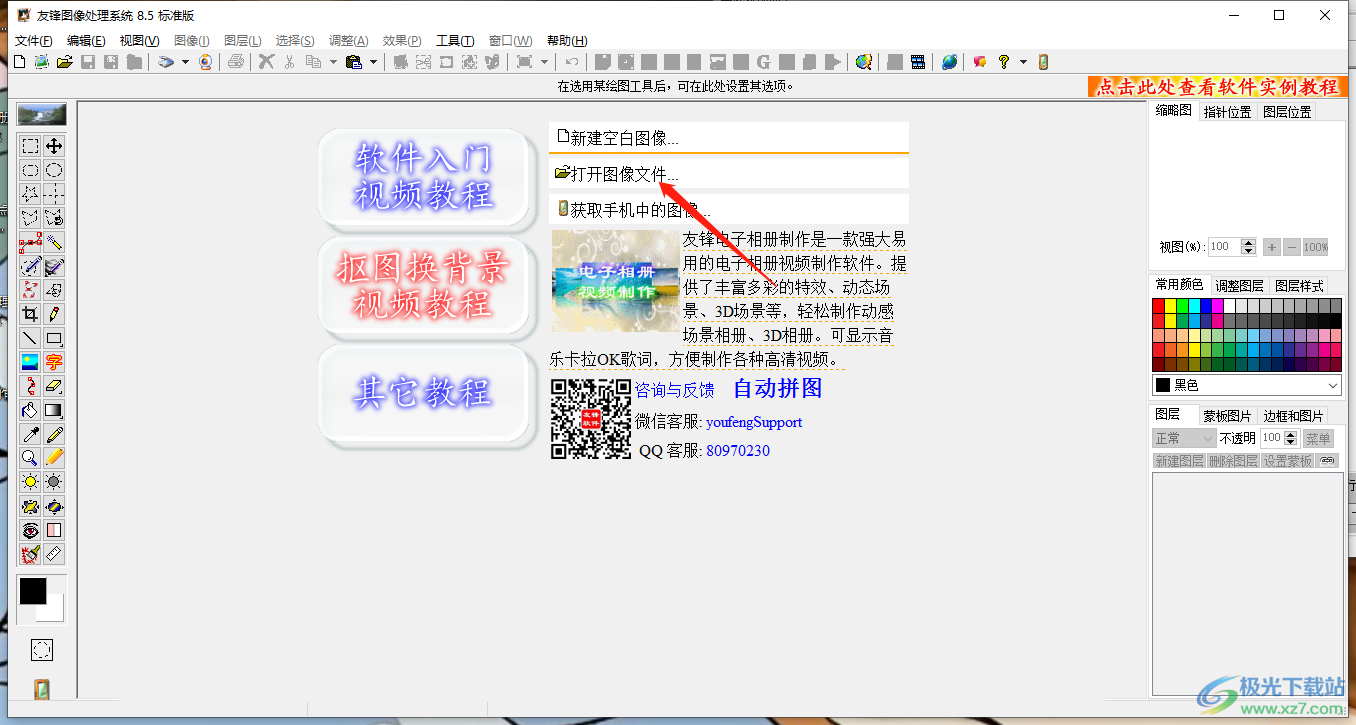Click the 抠图换背景视频教程 button

(423, 285)
